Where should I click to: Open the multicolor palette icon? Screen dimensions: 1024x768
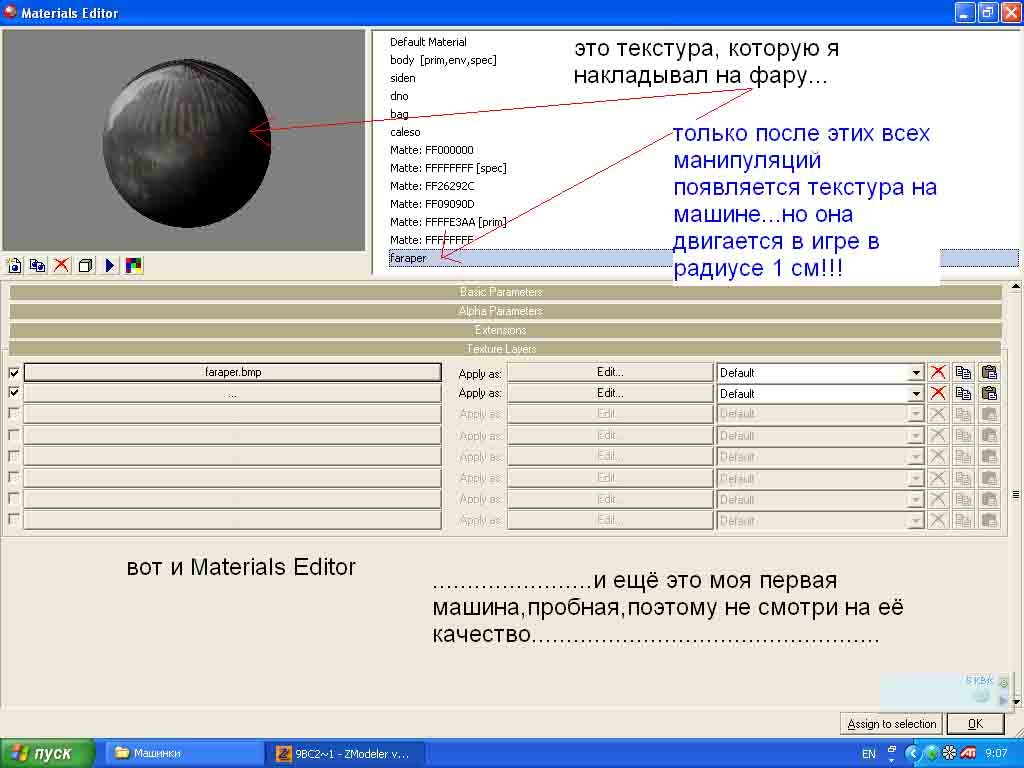(134, 265)
